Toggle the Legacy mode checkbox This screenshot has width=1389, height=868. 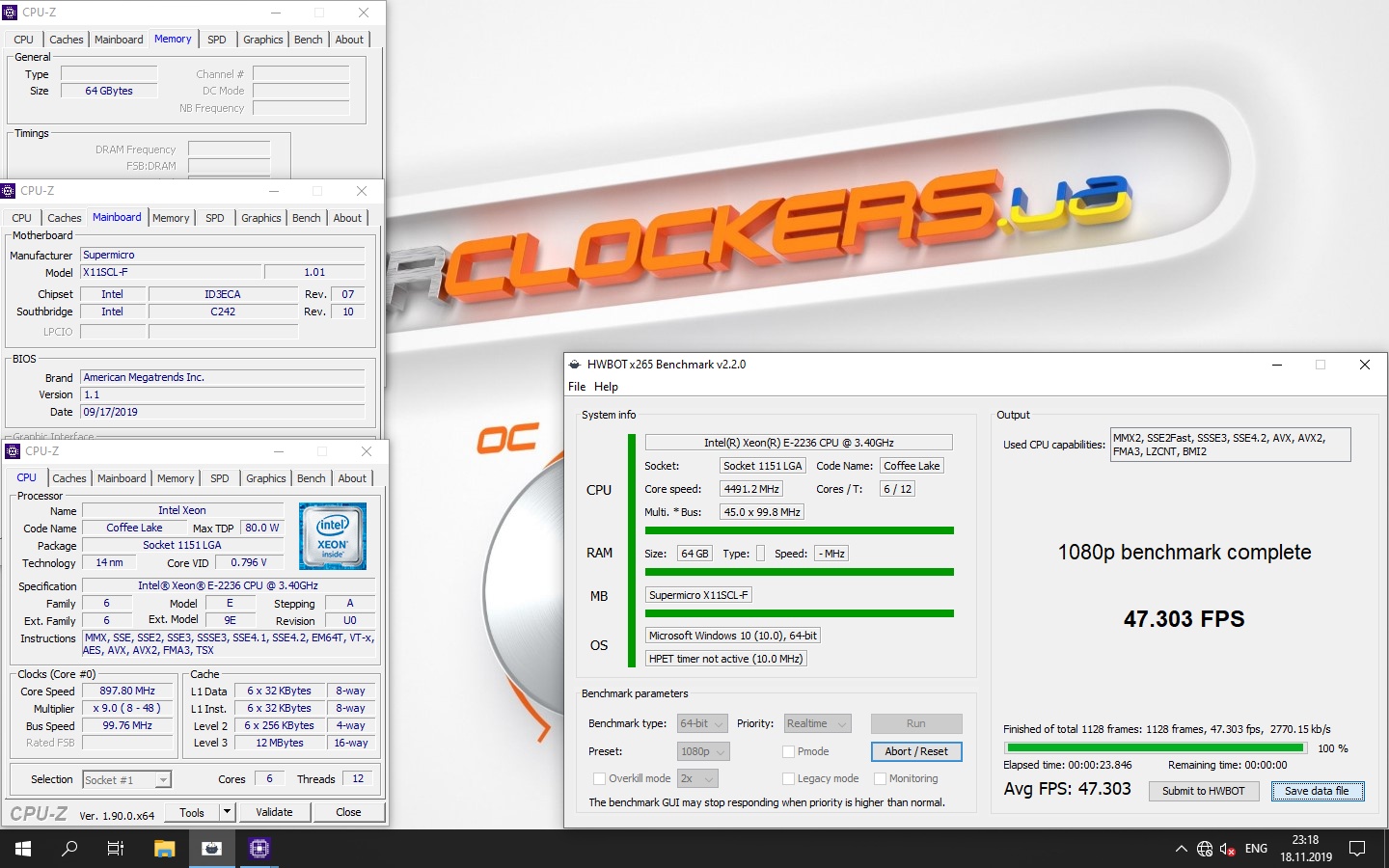[x=788, y=778]
